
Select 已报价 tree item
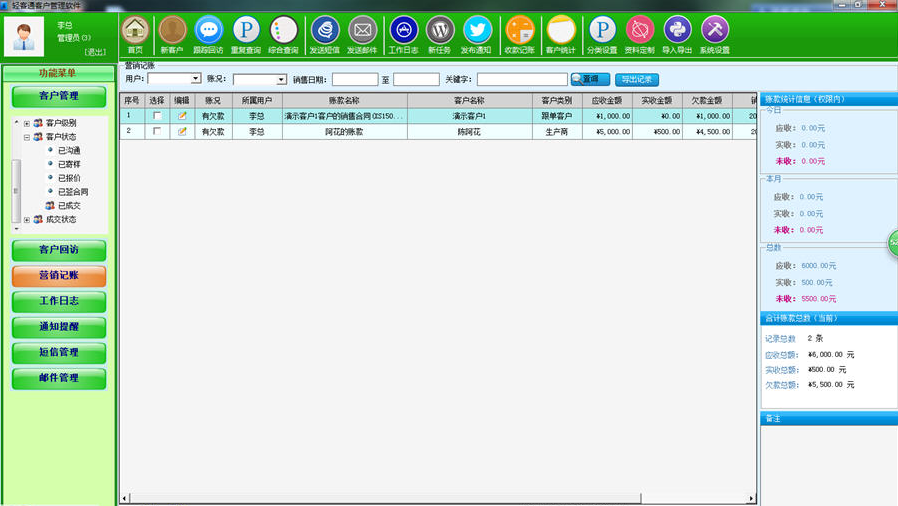click(x=69, y=178)
